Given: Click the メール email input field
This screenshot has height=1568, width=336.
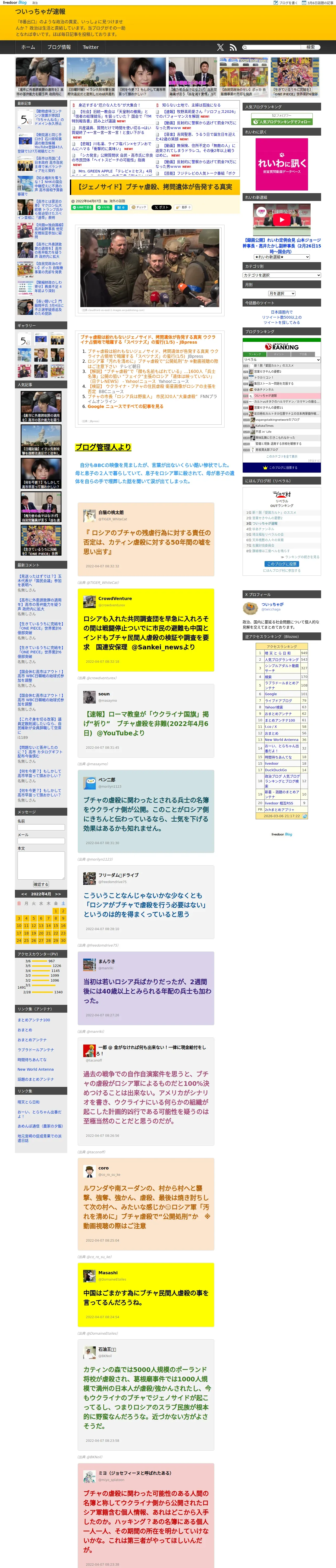Looking at the screenshot, I should point(41,841).
